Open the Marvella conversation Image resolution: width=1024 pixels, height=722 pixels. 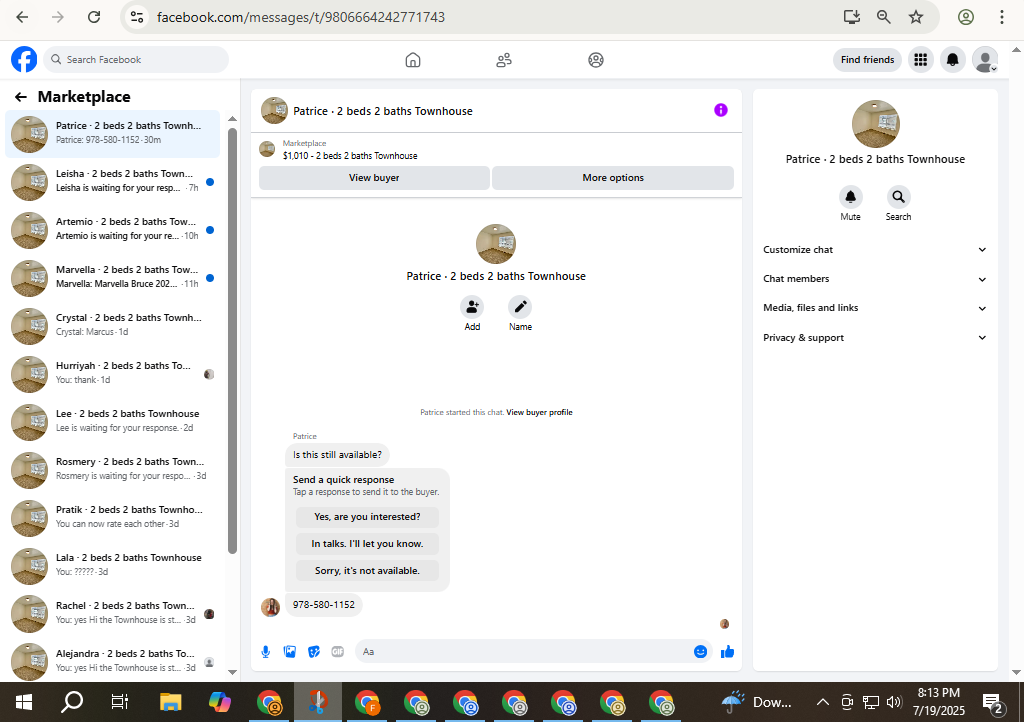[x=112, y=278]
